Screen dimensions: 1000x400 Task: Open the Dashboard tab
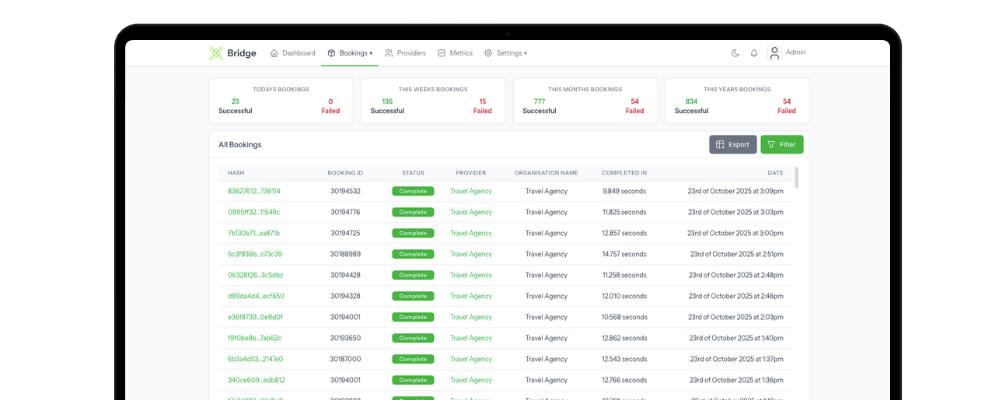point(293,53)
